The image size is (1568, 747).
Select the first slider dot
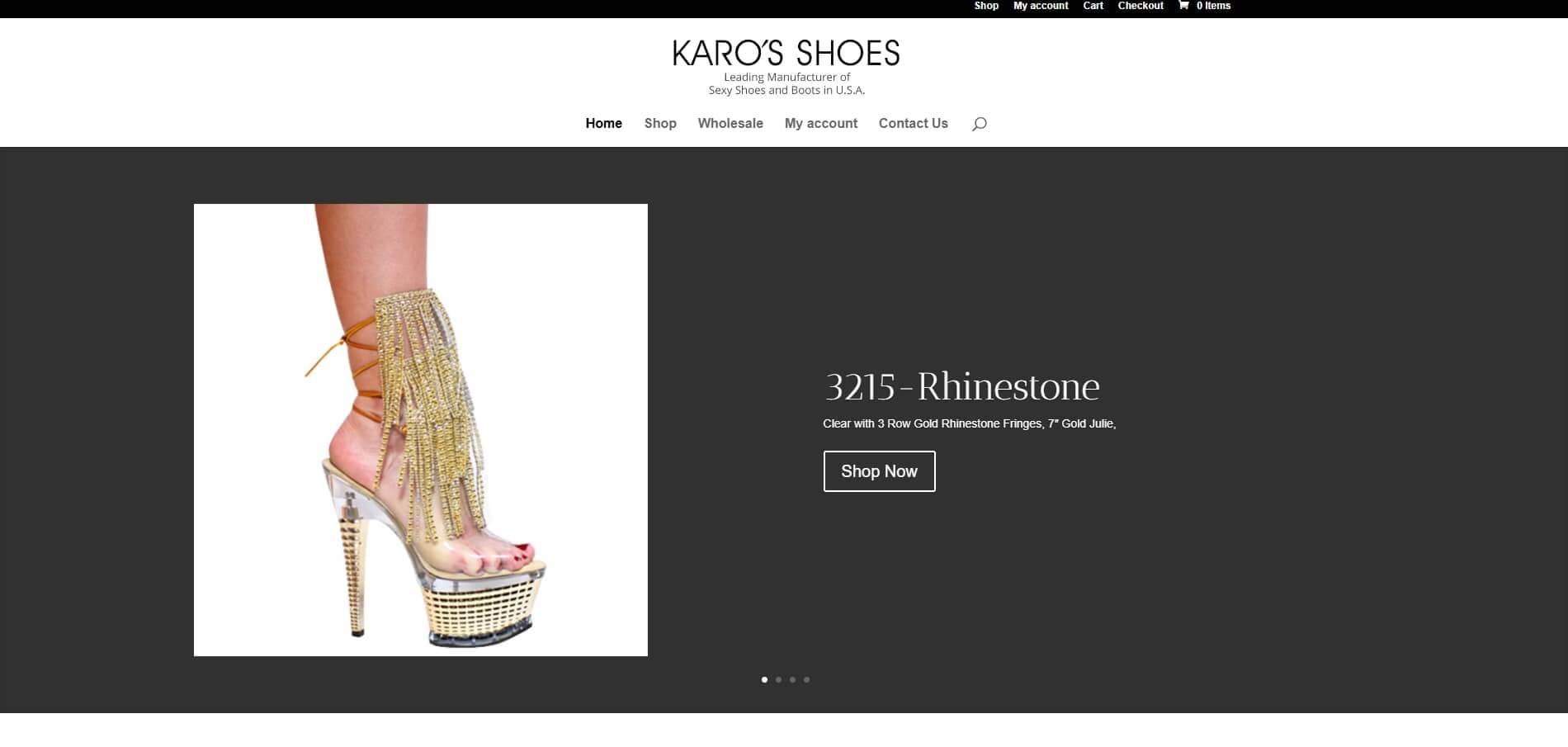pos(765,680)
